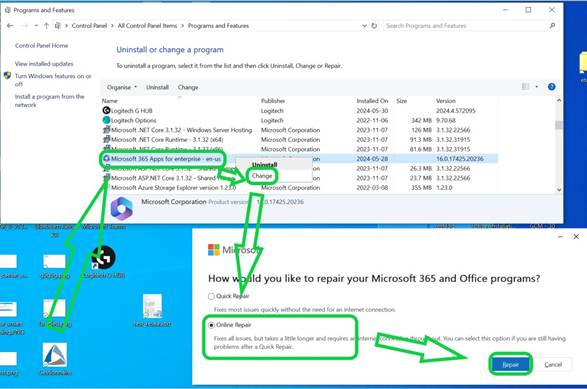The image size is (587, 389).
Task: Select the Quick Repair radio option
Action: coord(211,297)
